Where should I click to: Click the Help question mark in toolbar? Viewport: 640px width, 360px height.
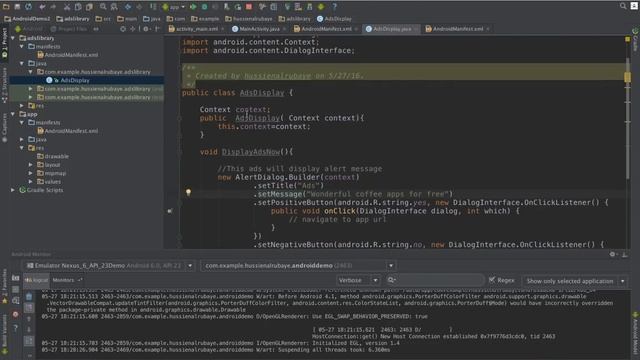click(x=334, y=7)
